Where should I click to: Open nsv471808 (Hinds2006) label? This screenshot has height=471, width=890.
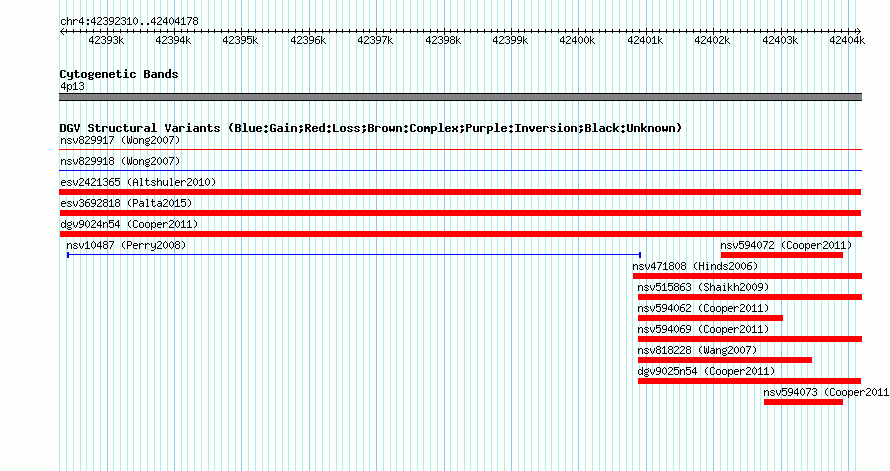pos(695,266)
